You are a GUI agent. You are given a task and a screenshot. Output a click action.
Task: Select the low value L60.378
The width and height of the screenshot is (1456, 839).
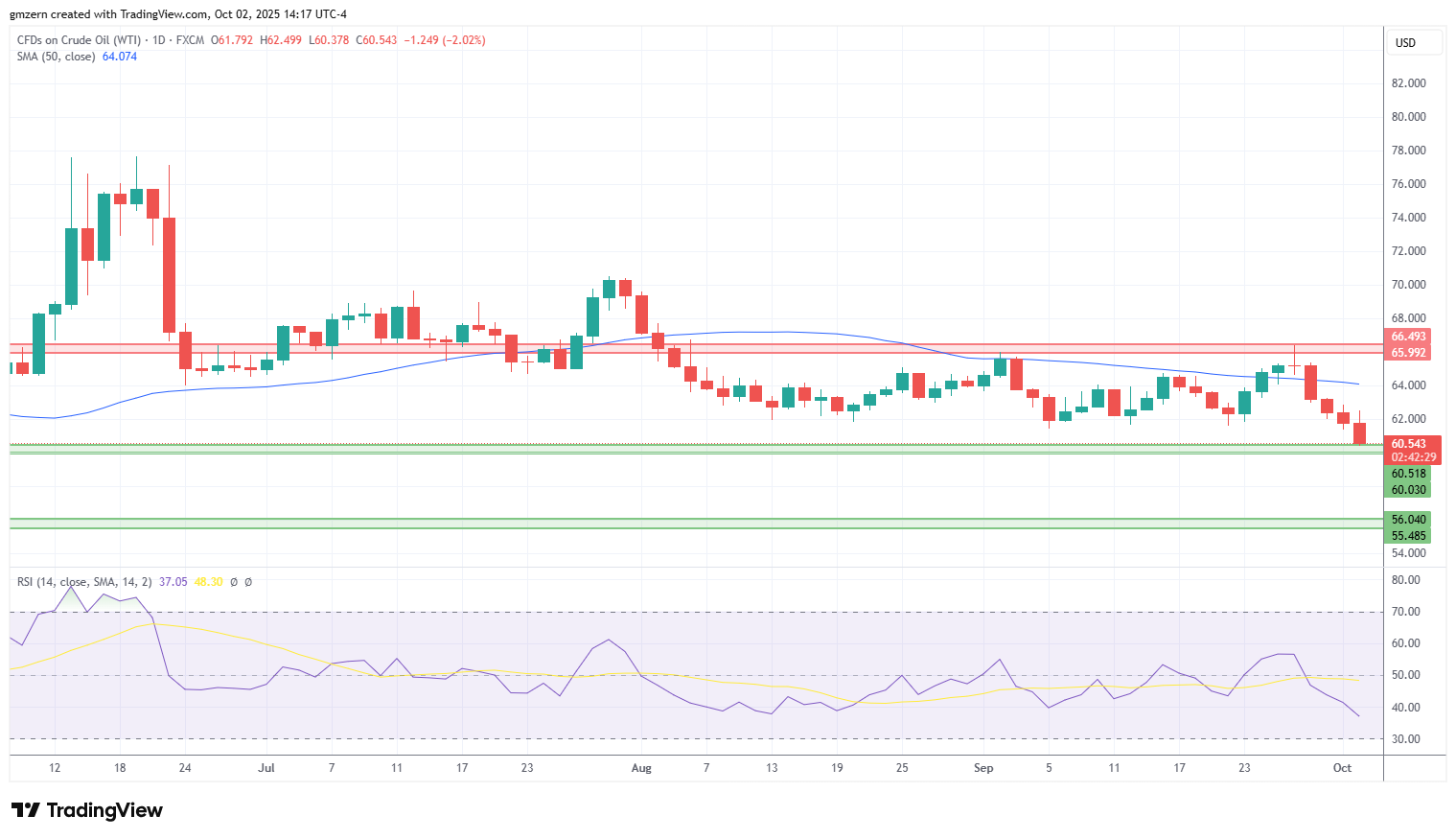pyautogui.click(x=329, y=40)
